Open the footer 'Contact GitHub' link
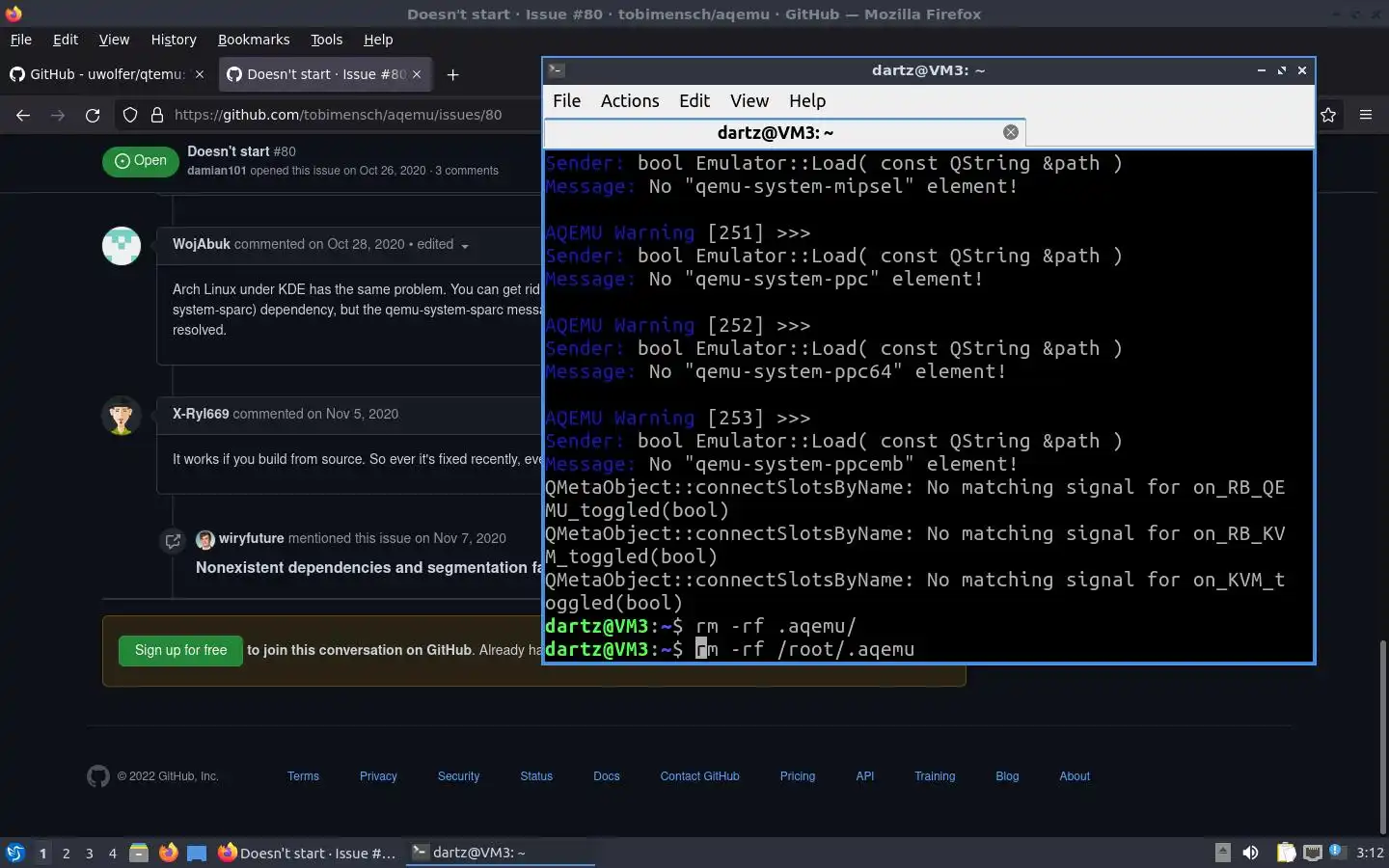The height and width of the screenshot is (868, 1389). 699,776
